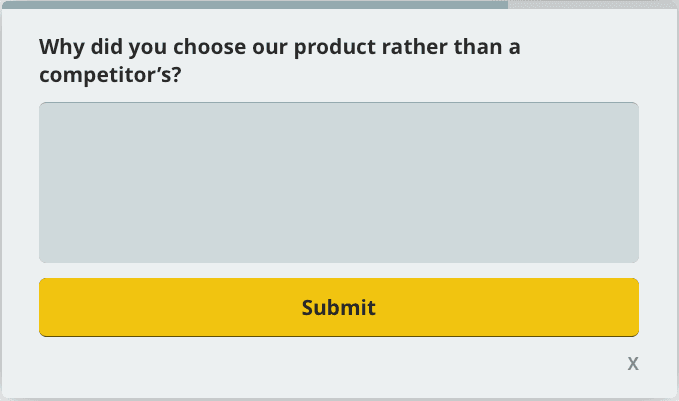
Task: Submit the competitor question response
Action: (x=338, y=307)
